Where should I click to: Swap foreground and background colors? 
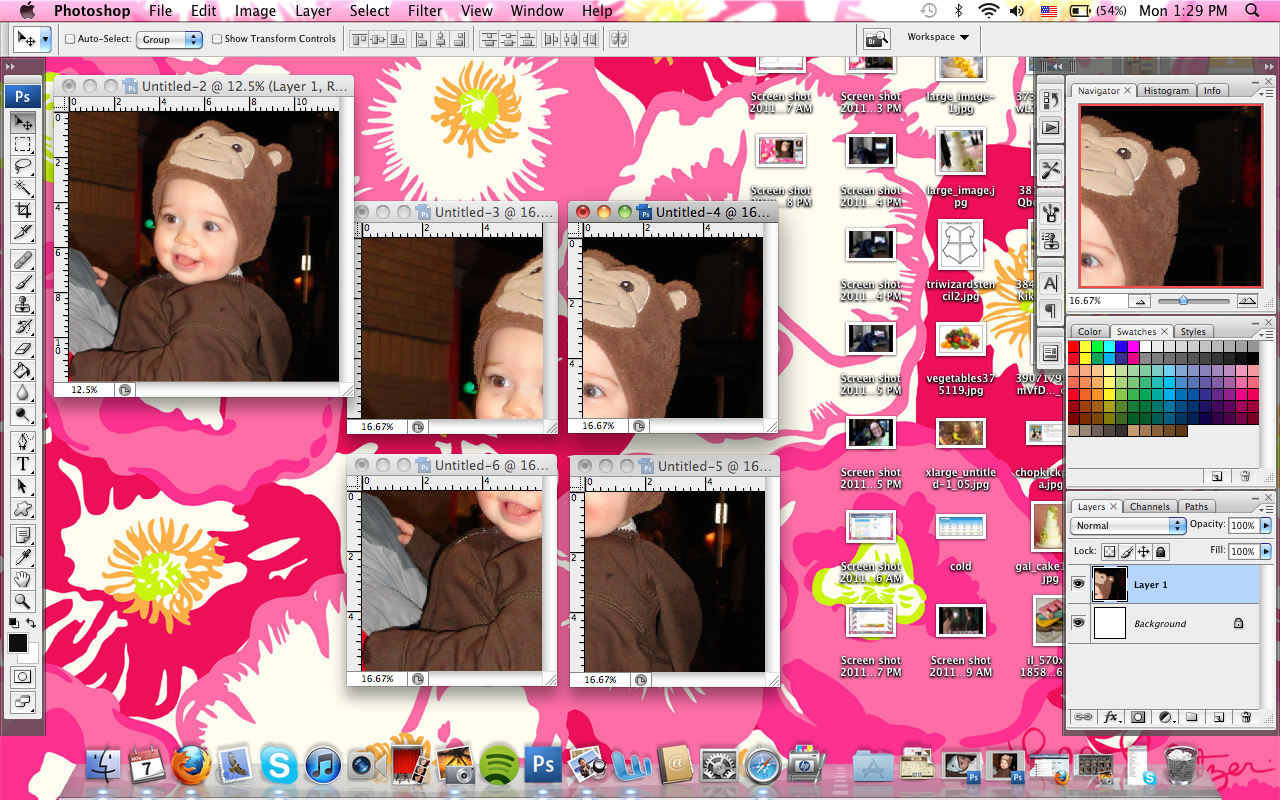pos(32,623)
